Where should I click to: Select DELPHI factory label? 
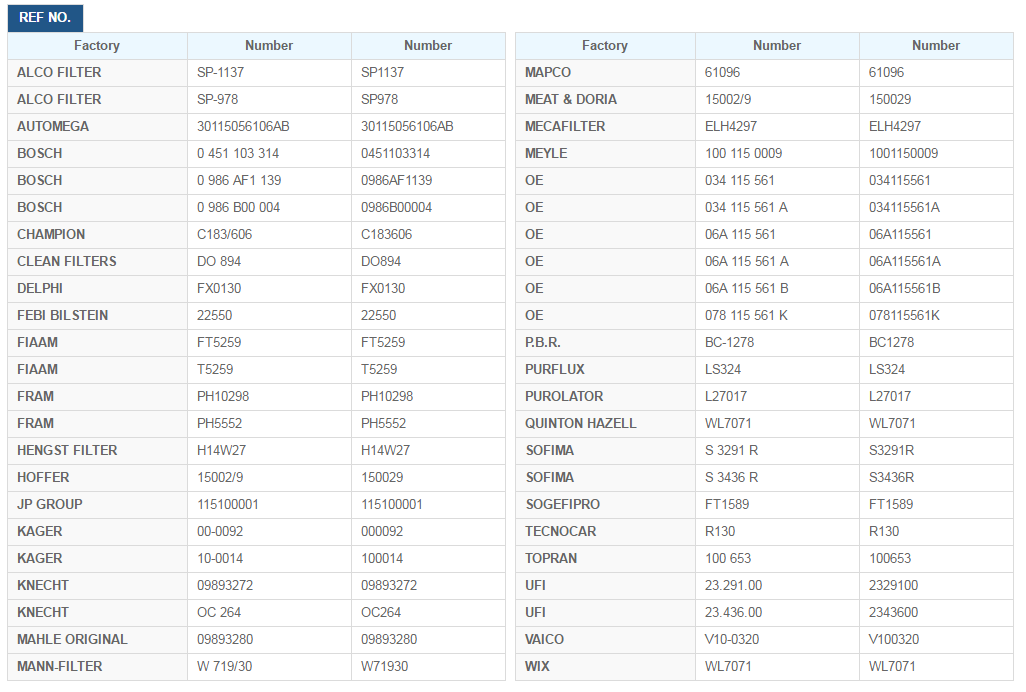click(x=40, y=288)
